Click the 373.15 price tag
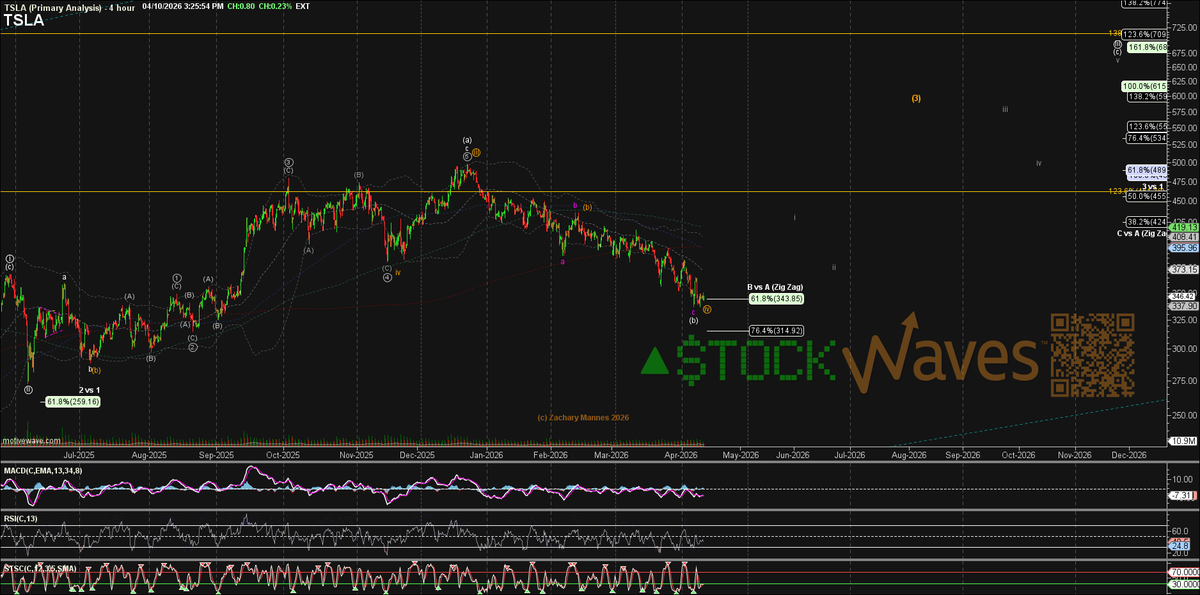Viewport: 1200px width, 595px height. pyautogui.click(x=1183, y=269)
